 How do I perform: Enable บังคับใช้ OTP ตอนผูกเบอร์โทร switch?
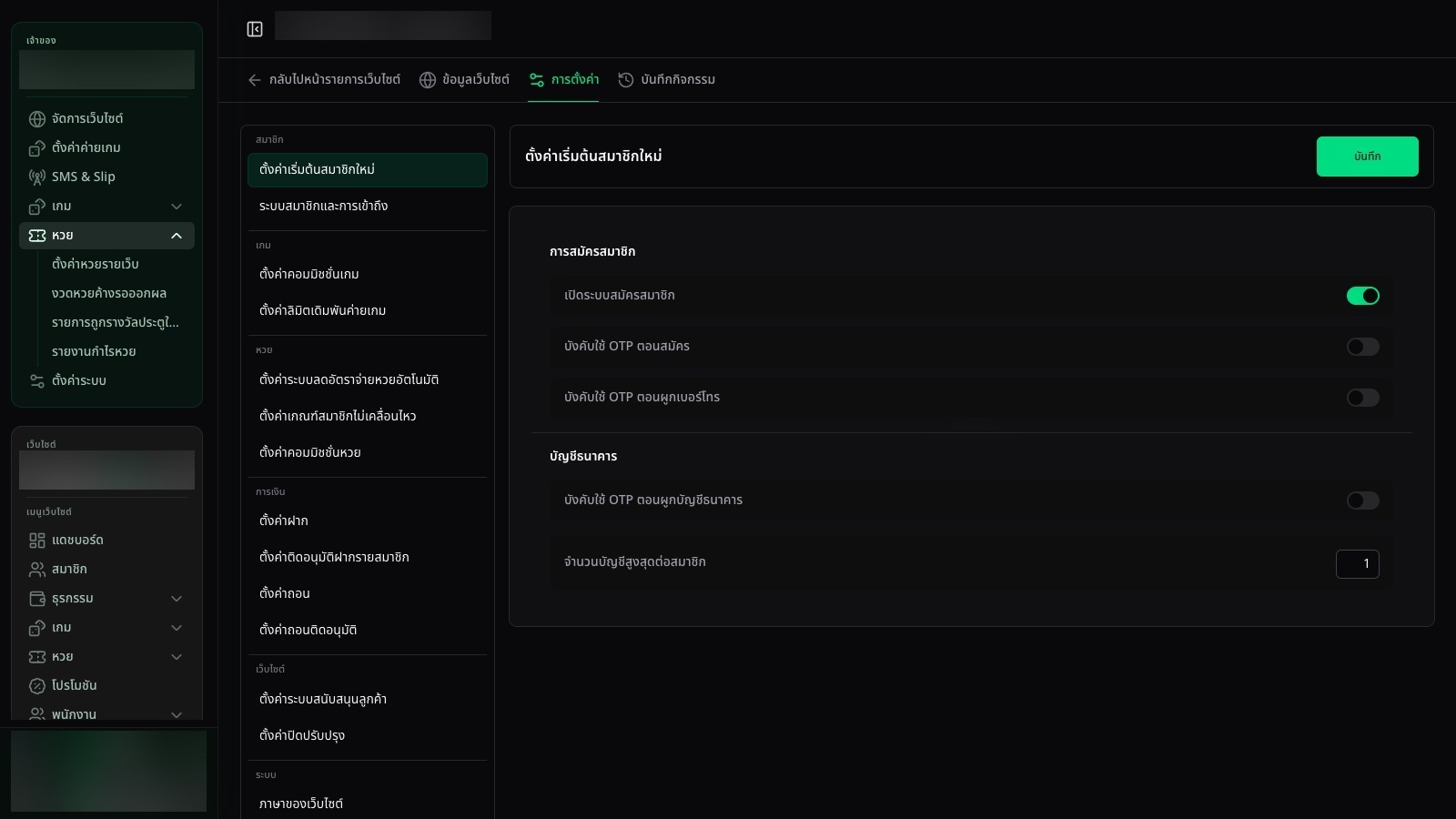coord(1363,398)
